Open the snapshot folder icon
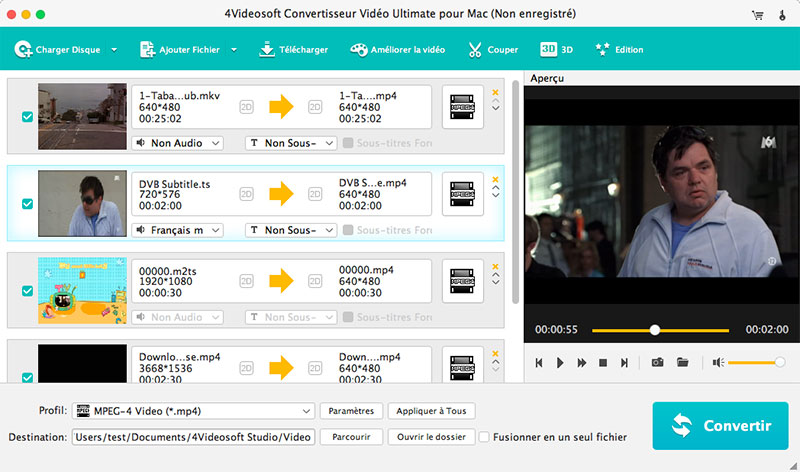The height and width of the screenshot is (472, 800). (x=683, y=362)
